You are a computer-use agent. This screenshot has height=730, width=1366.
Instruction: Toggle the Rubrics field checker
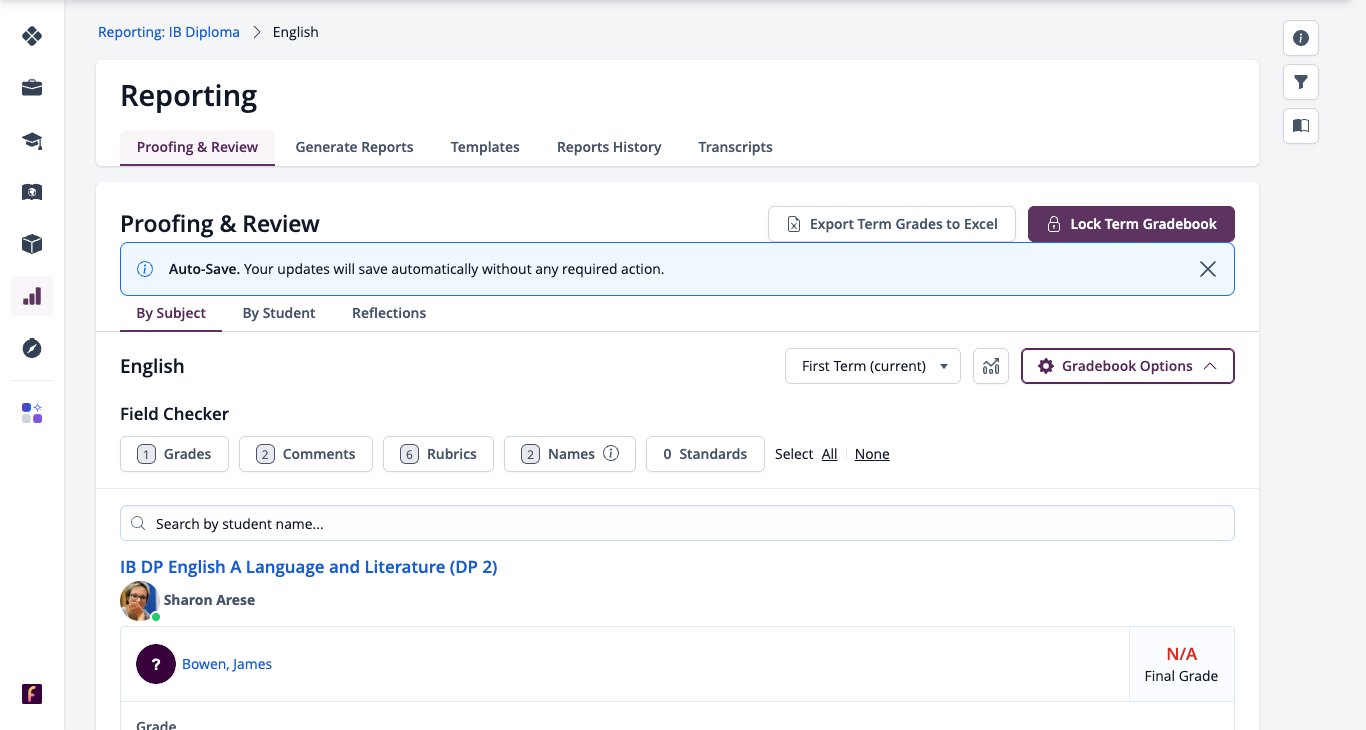[x=438, y=454]
